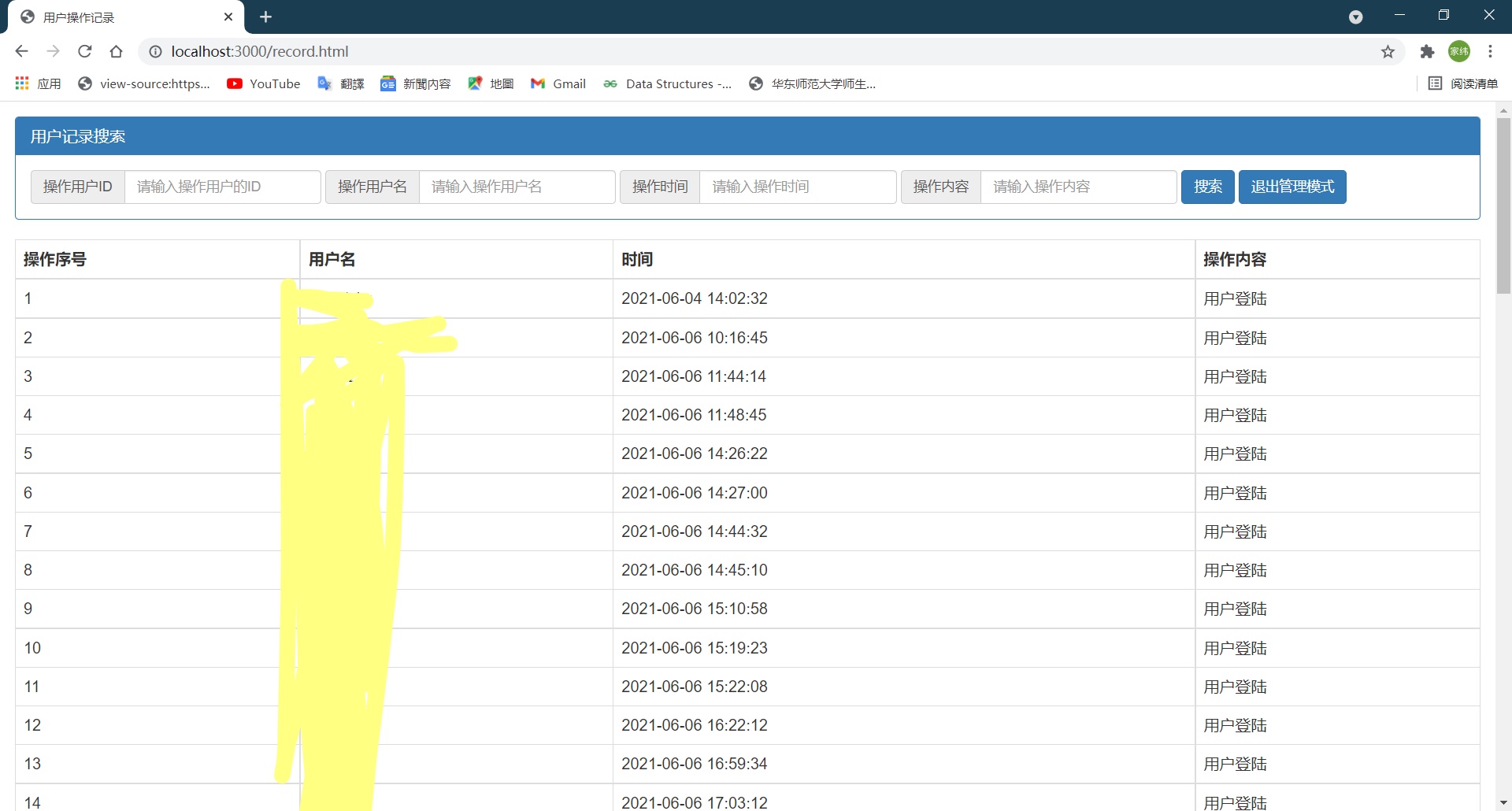Click the 应用 apps grid icon
Image resolution: width=1512 pixels, height=811 pixels.
pyautogui.click(x=21, y=83)
